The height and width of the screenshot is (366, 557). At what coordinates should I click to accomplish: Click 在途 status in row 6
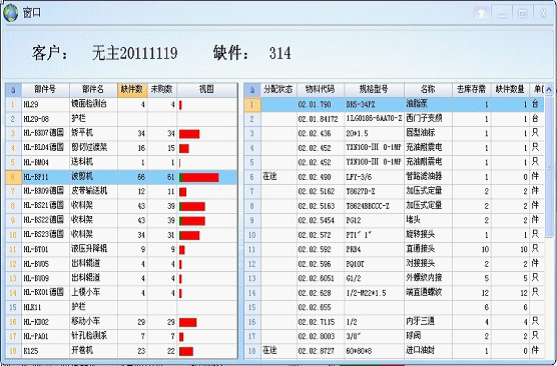(x=270, y=177)
